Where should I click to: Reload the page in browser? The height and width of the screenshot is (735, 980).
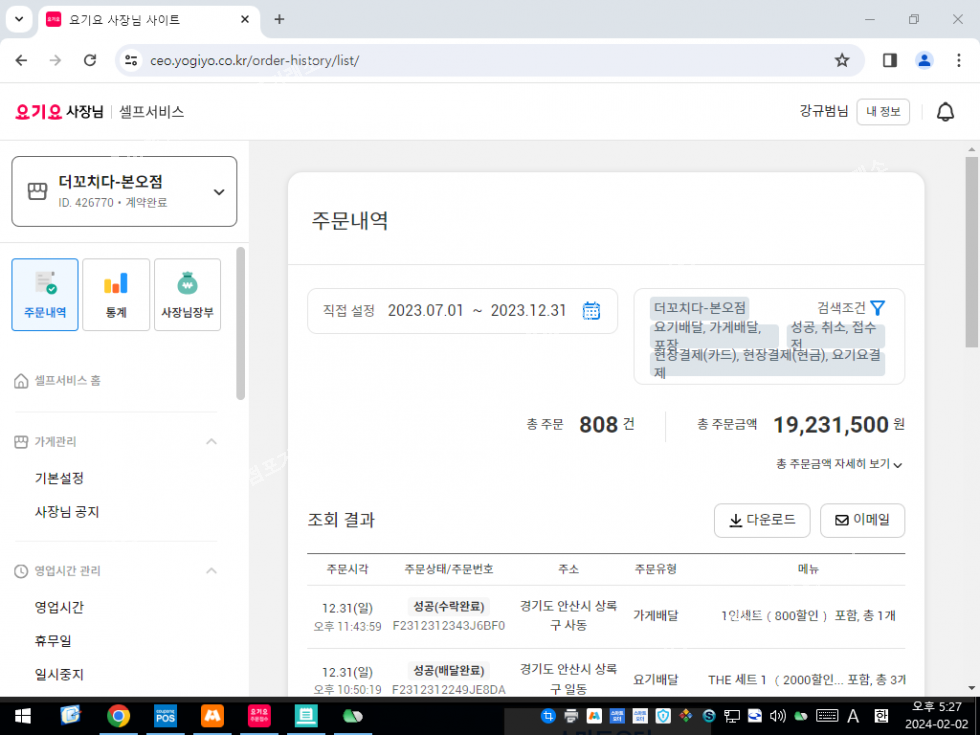(x=90, y=60)
